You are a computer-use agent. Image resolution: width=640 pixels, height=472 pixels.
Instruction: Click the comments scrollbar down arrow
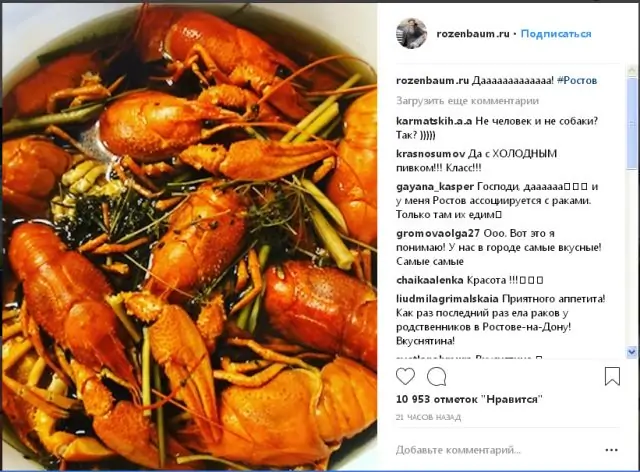tap(632, 352)
